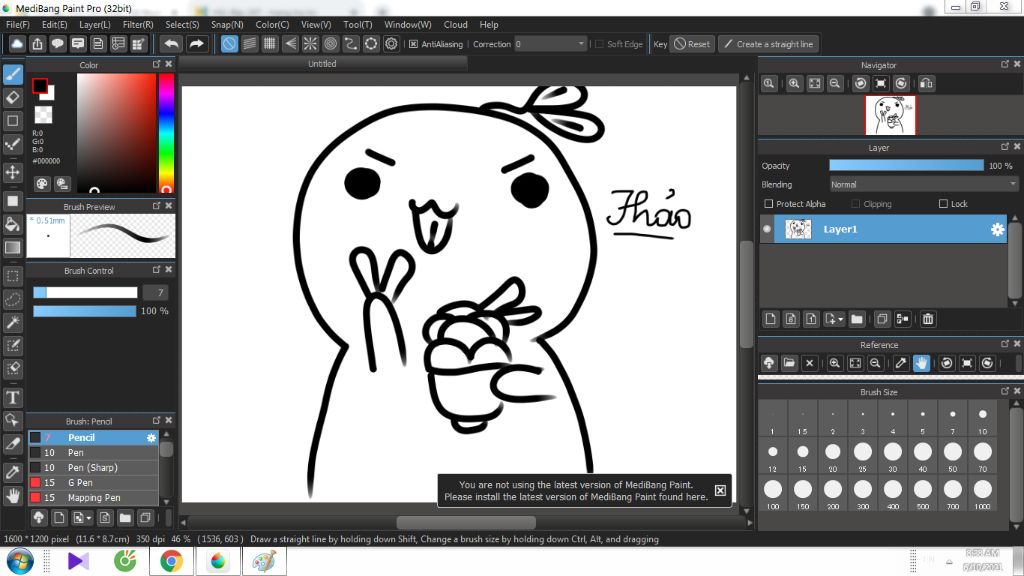Open the Blending mode dropdown
This screenshot has height=576, width=1024.
pos(923,185)
